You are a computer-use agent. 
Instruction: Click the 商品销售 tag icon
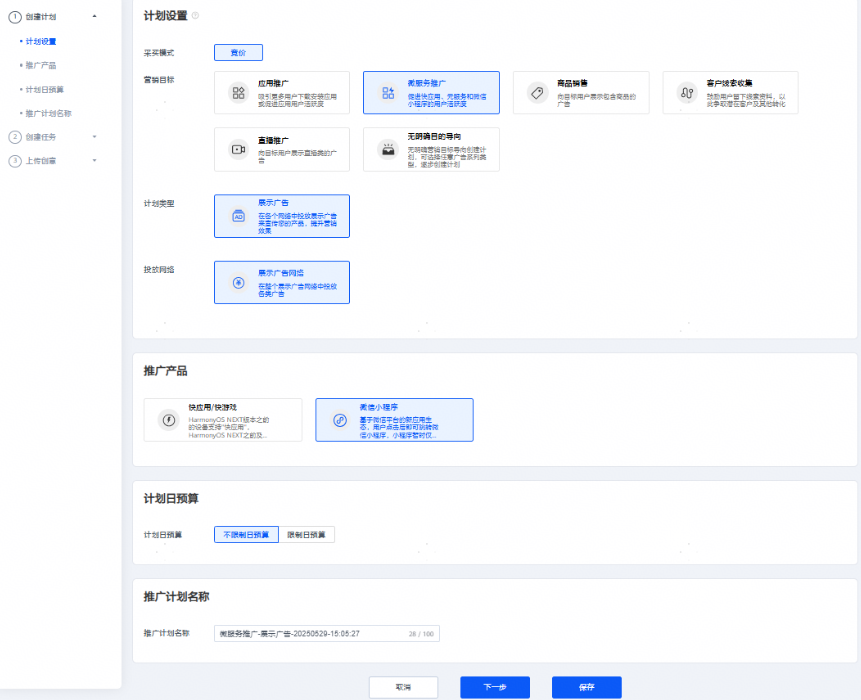(x=538, y=93)
